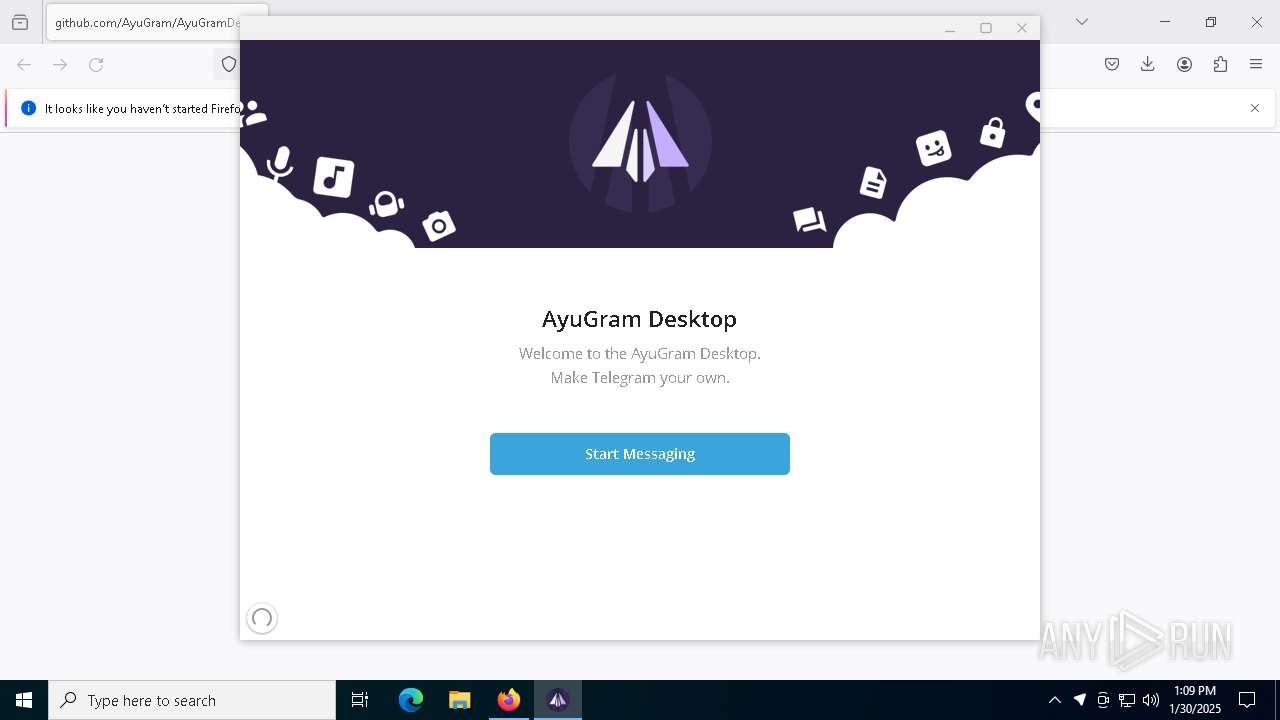
Task: Reload the page in Firefox
Action: pos(96,65)
